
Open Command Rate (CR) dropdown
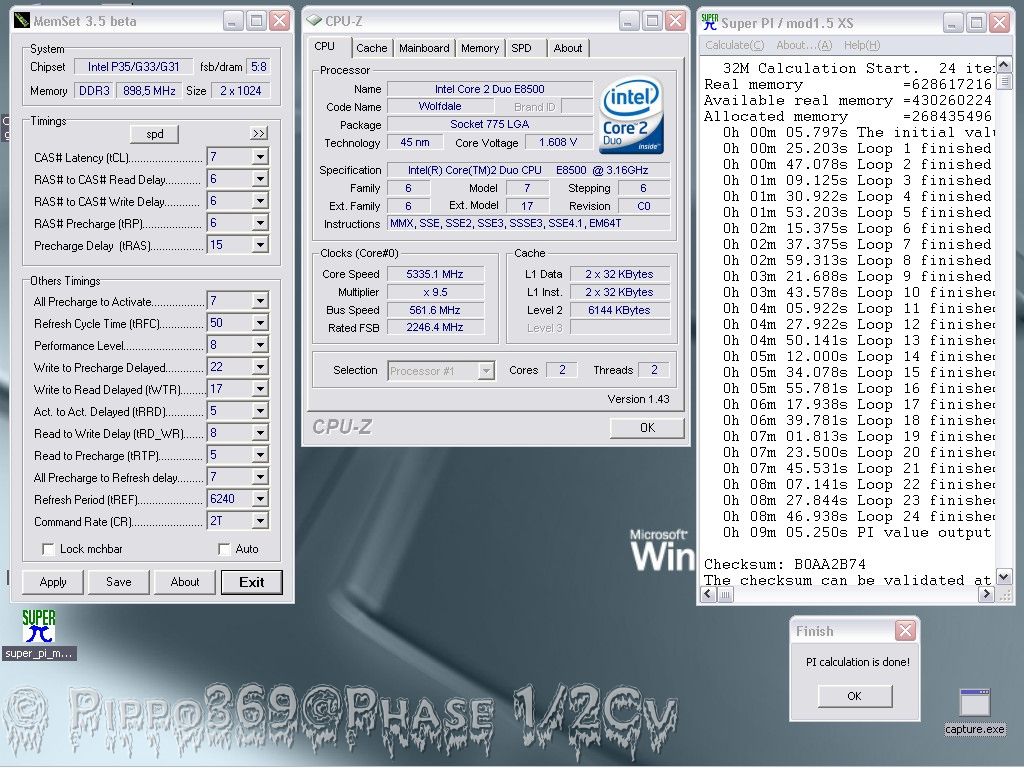point(260,521)
